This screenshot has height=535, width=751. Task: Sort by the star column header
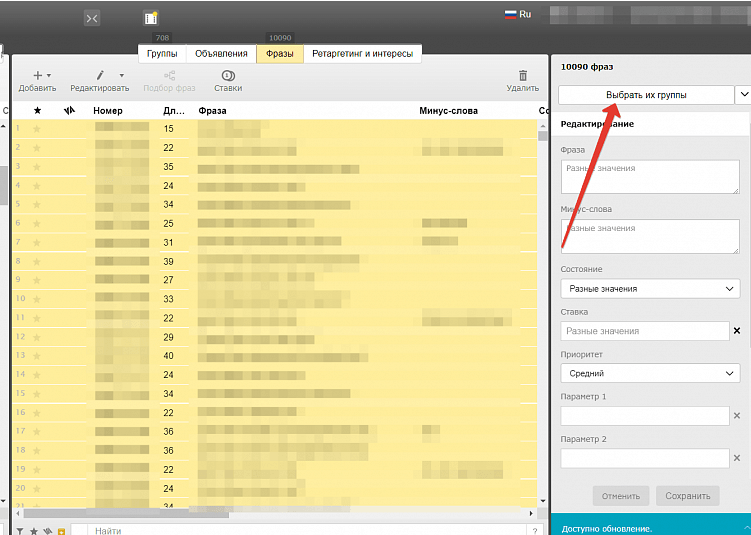click(x=37, y=111)
